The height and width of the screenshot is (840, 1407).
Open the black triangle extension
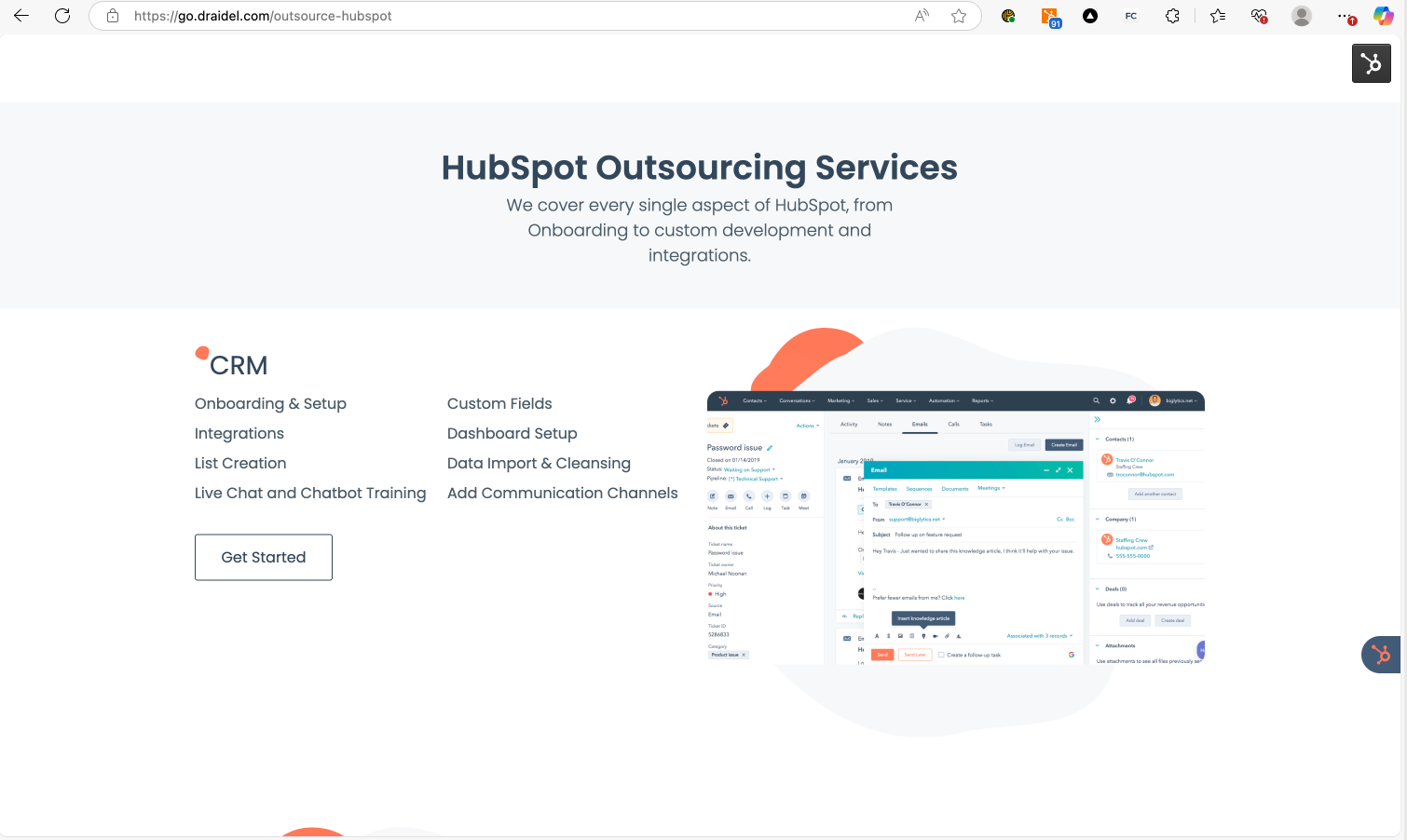tap(1090, 16)
